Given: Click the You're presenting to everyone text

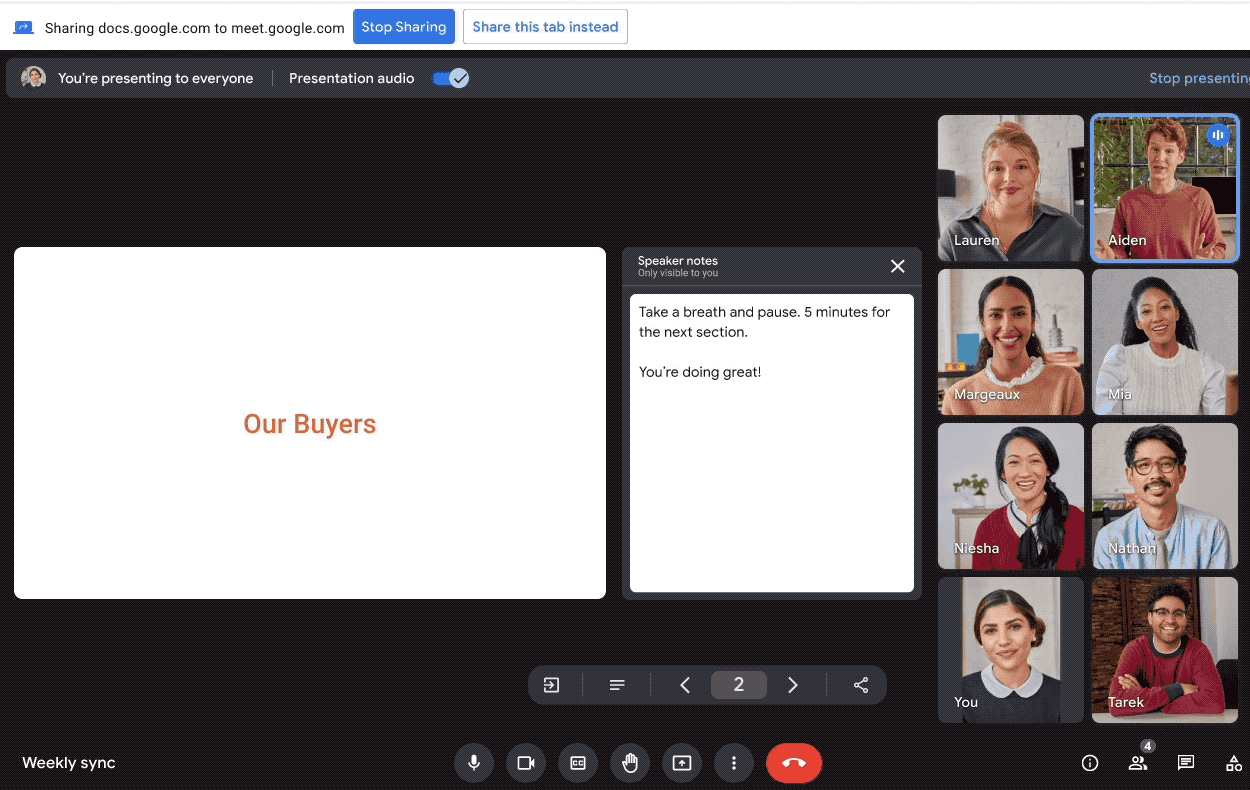Looking at the screenshot, I should 156,78.
